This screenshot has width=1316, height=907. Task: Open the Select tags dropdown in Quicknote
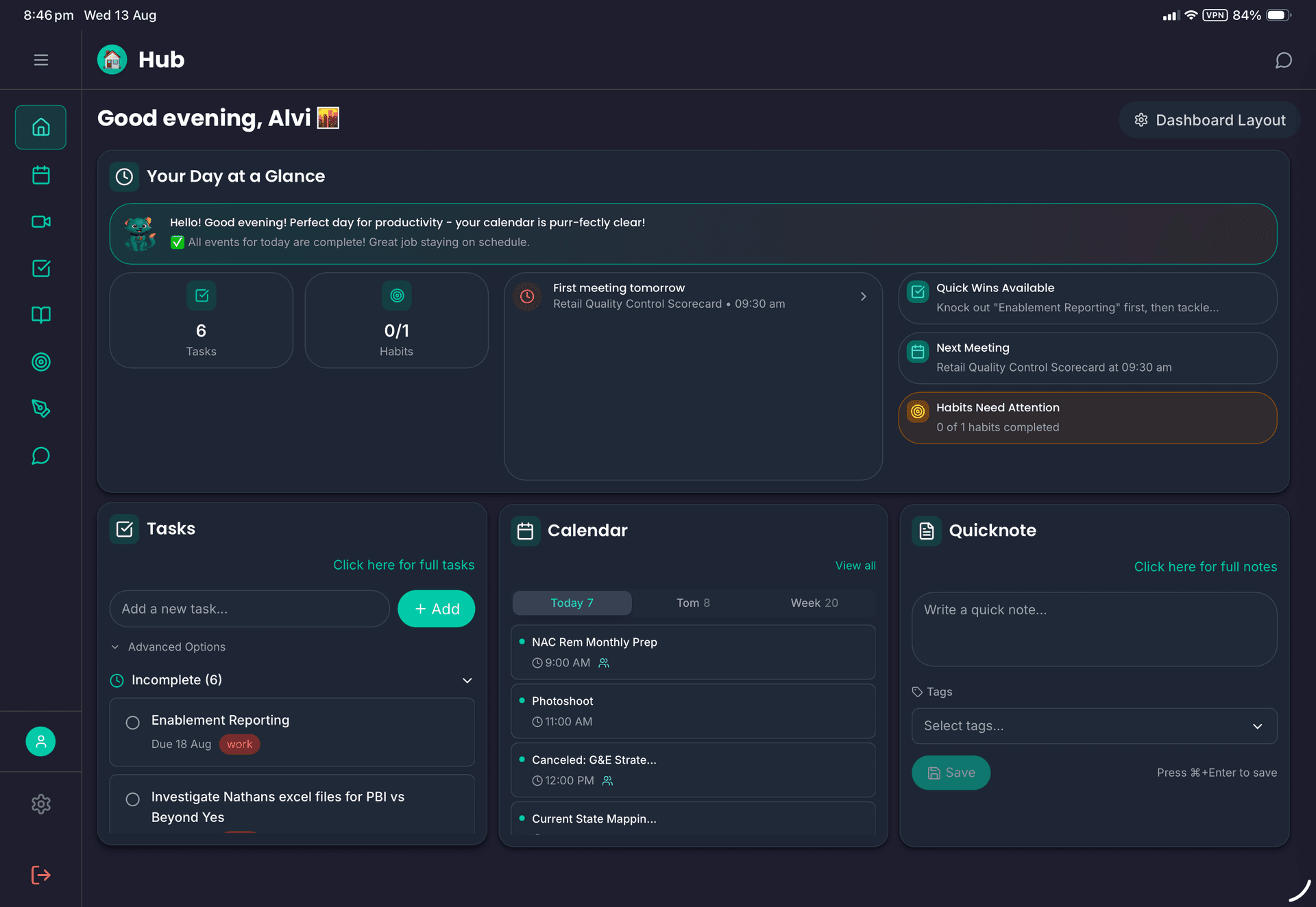(1094, 725)
